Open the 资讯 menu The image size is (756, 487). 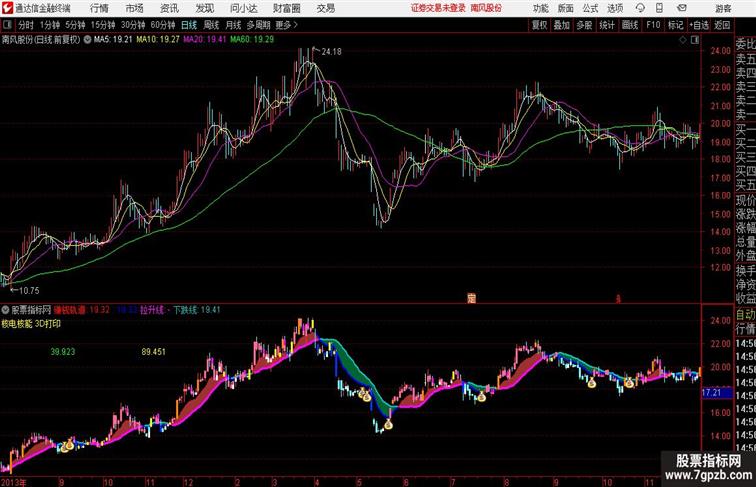click(169, 8)
